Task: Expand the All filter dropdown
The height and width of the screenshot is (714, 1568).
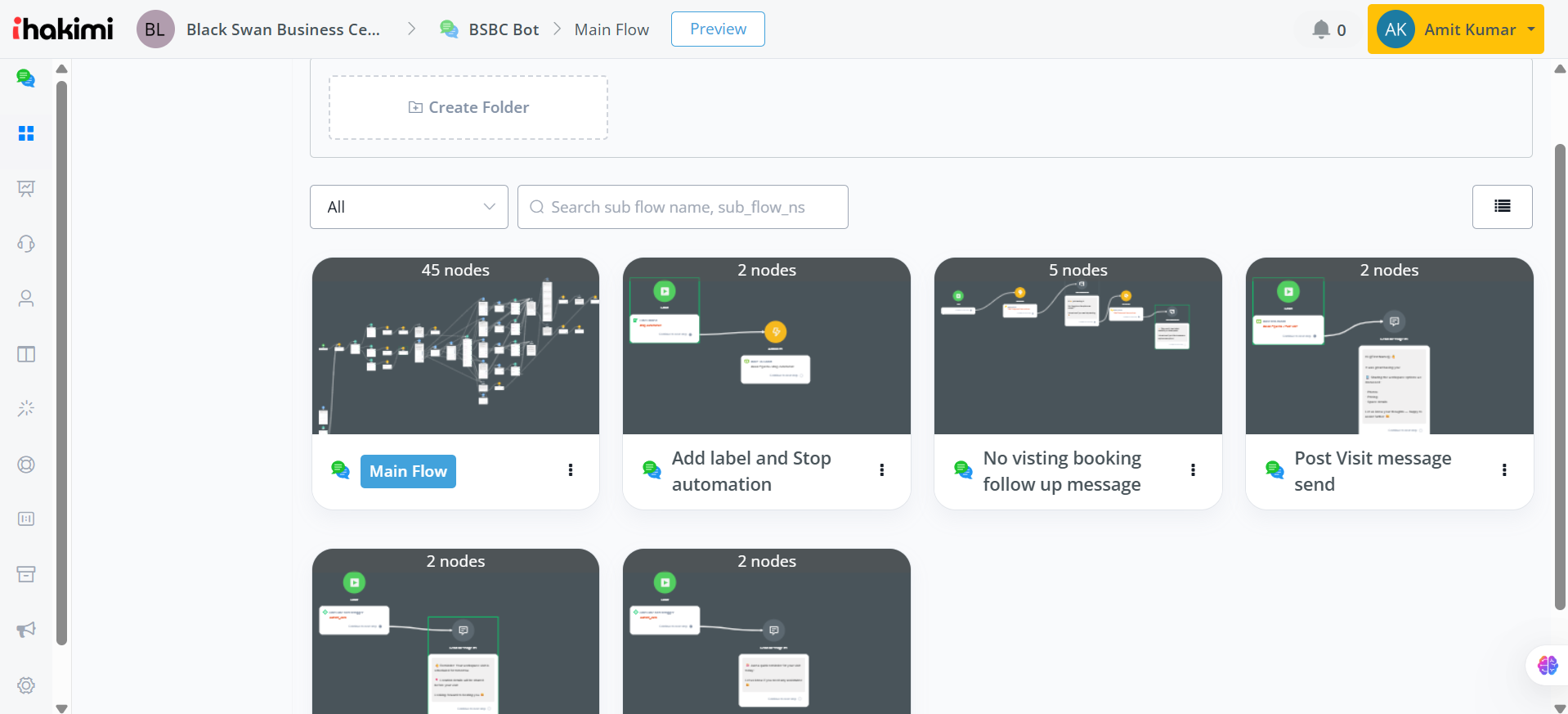Action: [409, 207]
